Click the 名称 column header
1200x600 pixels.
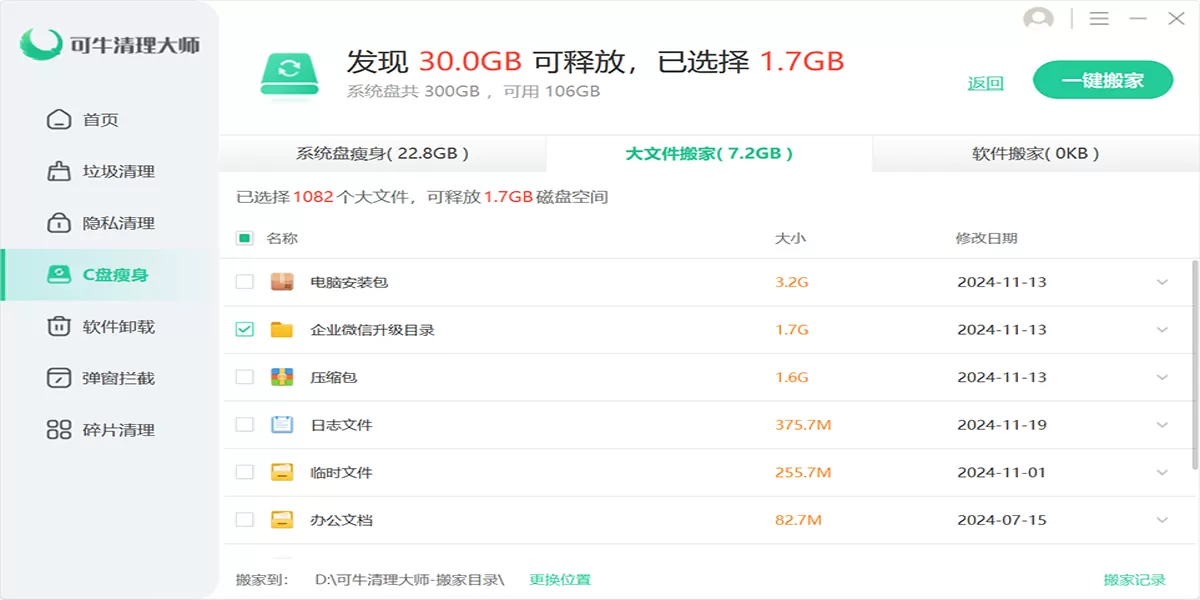click(x=282, y=238)
